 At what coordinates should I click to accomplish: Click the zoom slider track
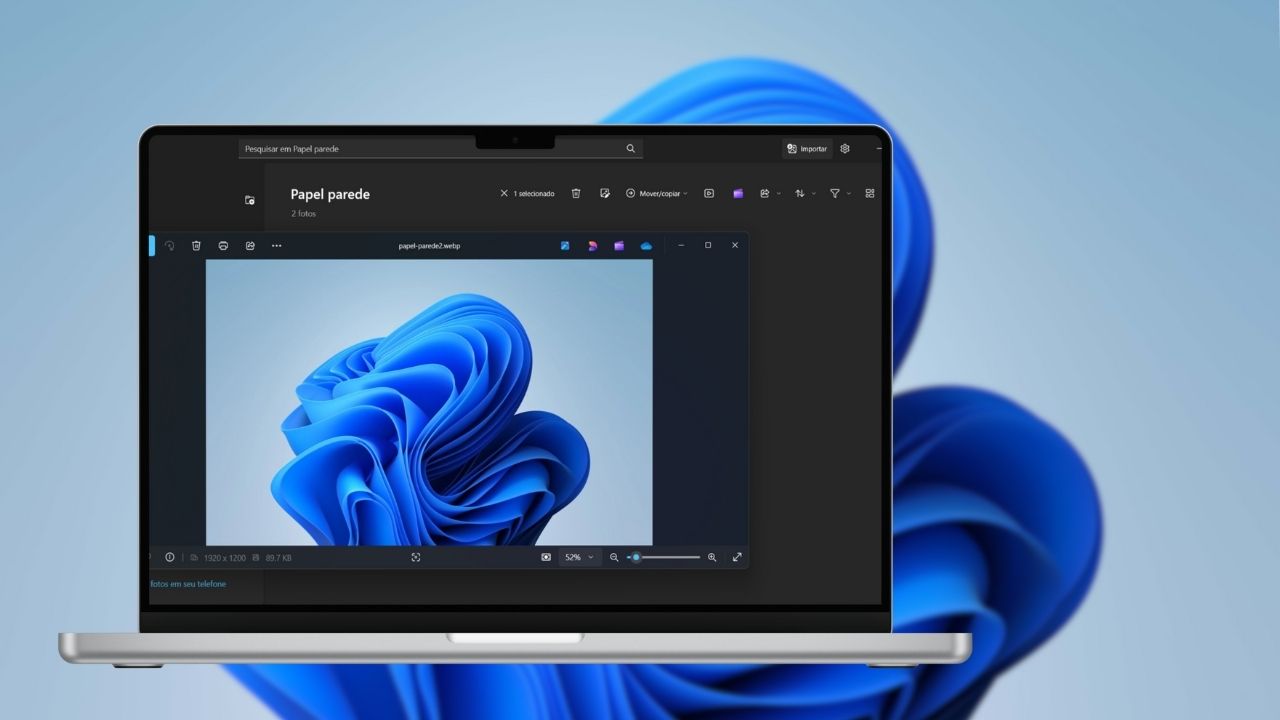coord(670,557)
